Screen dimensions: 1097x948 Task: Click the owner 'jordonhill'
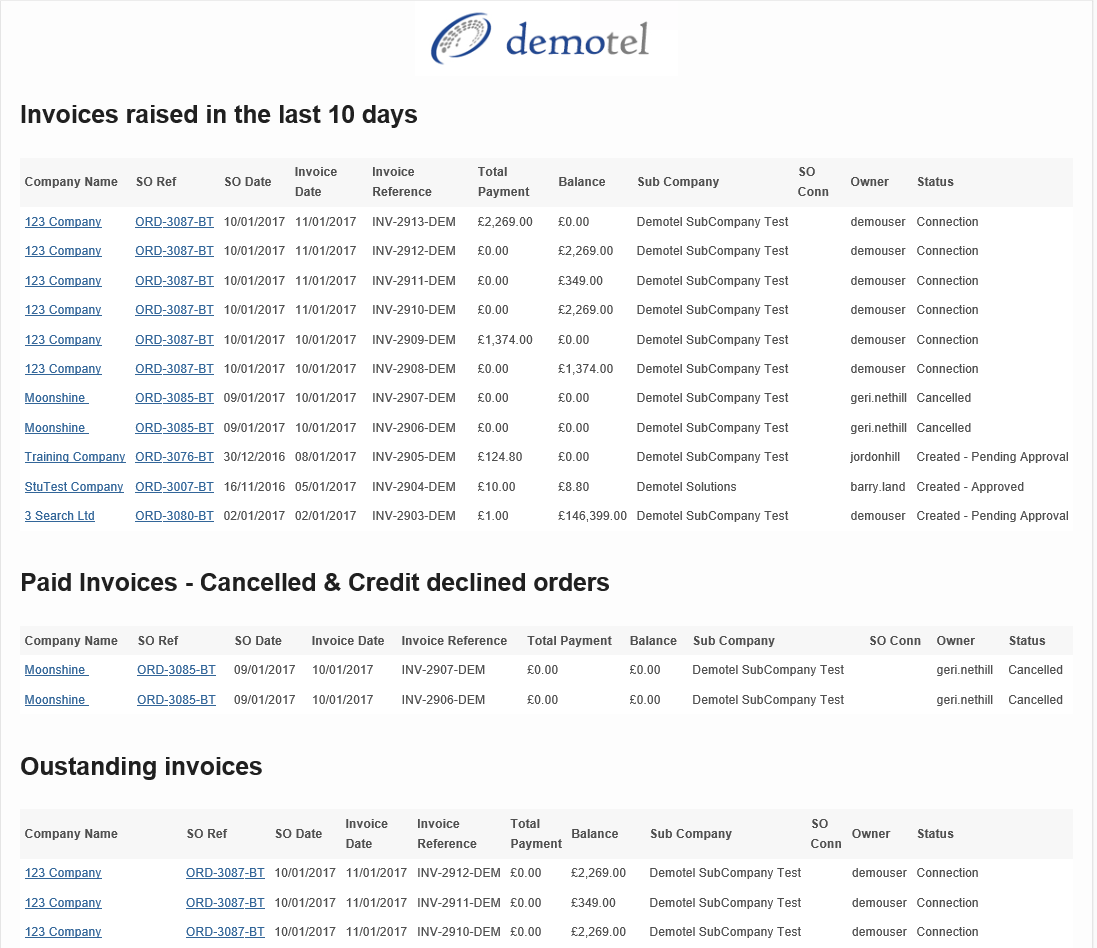tap(875, 457)
